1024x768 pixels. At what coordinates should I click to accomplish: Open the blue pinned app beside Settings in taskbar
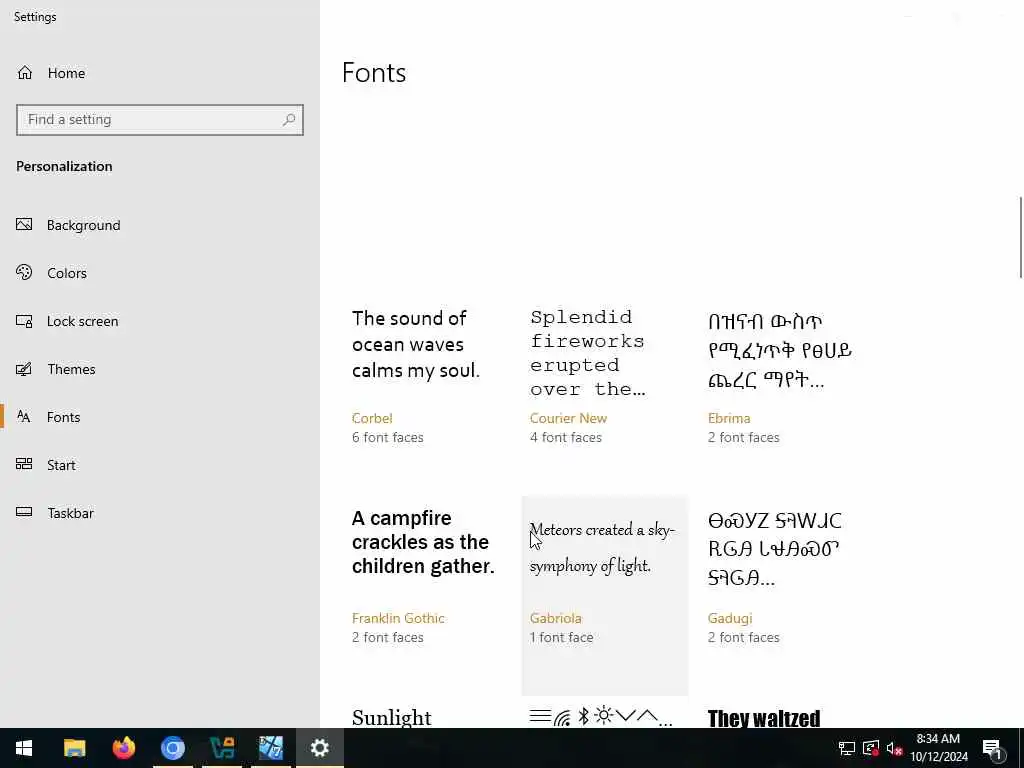pos(271,748)
